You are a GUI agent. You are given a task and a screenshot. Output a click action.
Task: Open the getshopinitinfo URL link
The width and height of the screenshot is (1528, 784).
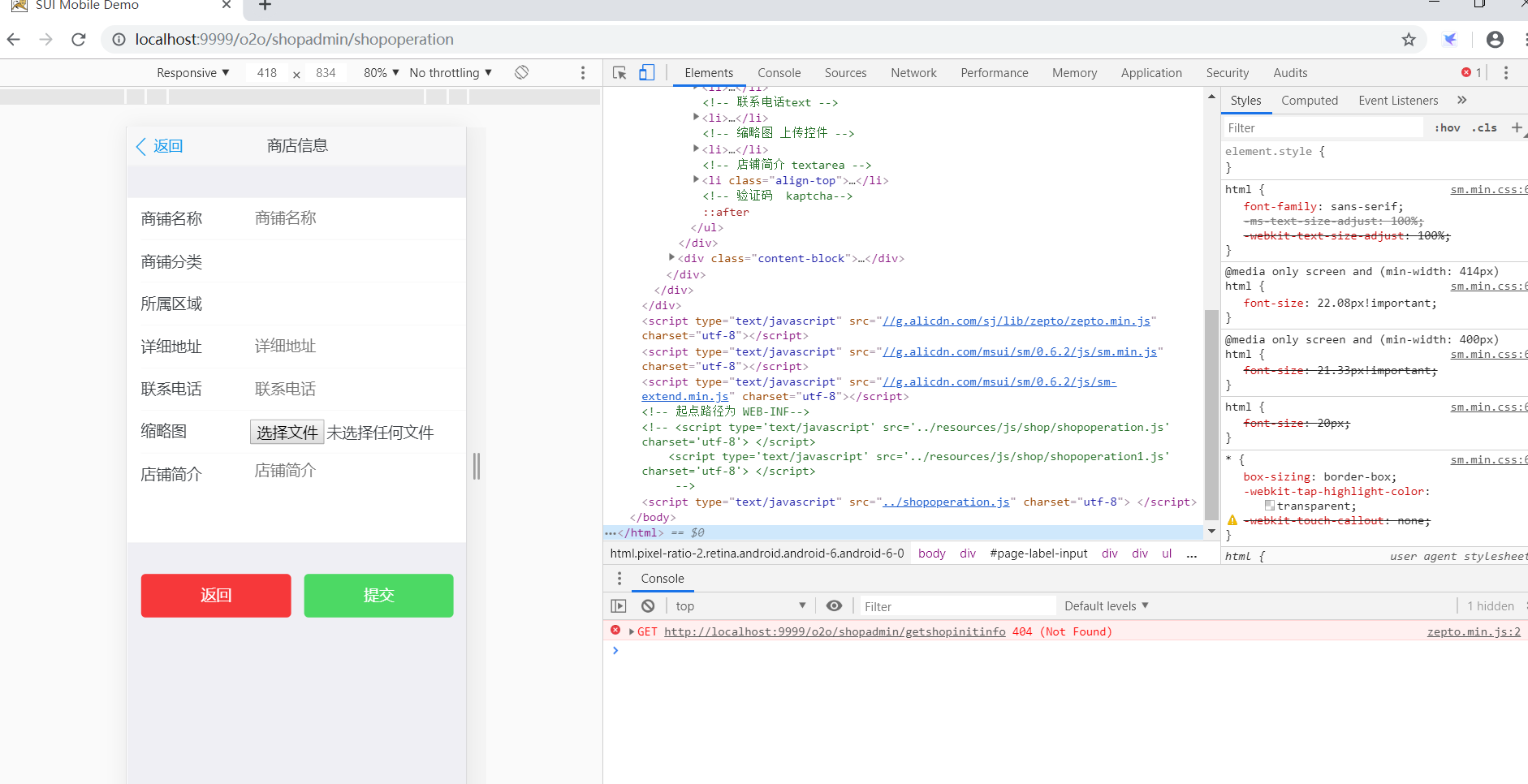pyautogui.click(x=835, y=631)
